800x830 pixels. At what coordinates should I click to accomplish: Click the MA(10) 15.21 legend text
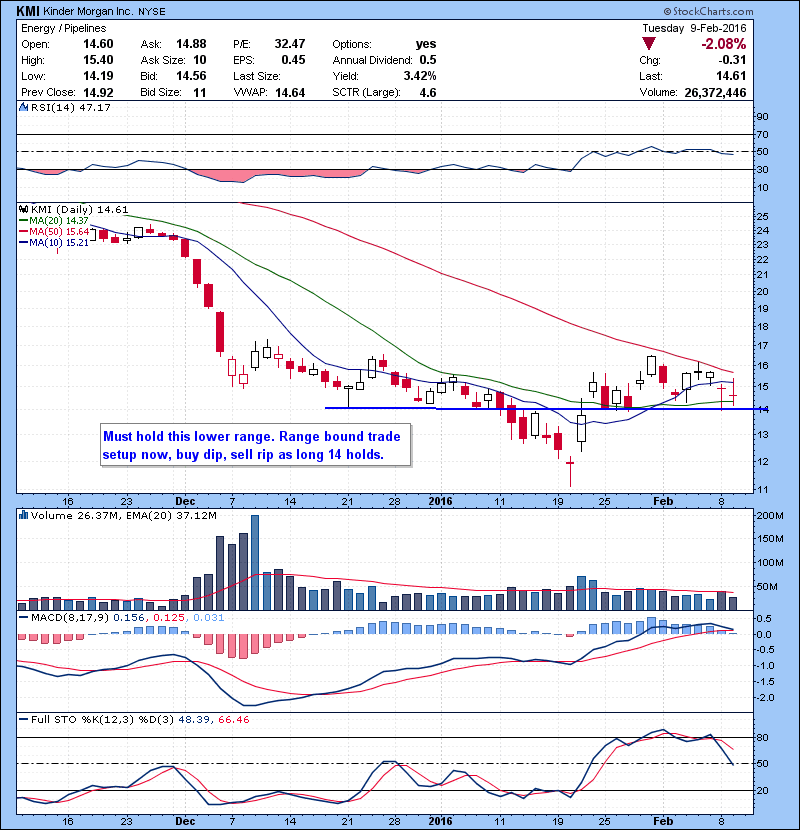click(59, 243)
